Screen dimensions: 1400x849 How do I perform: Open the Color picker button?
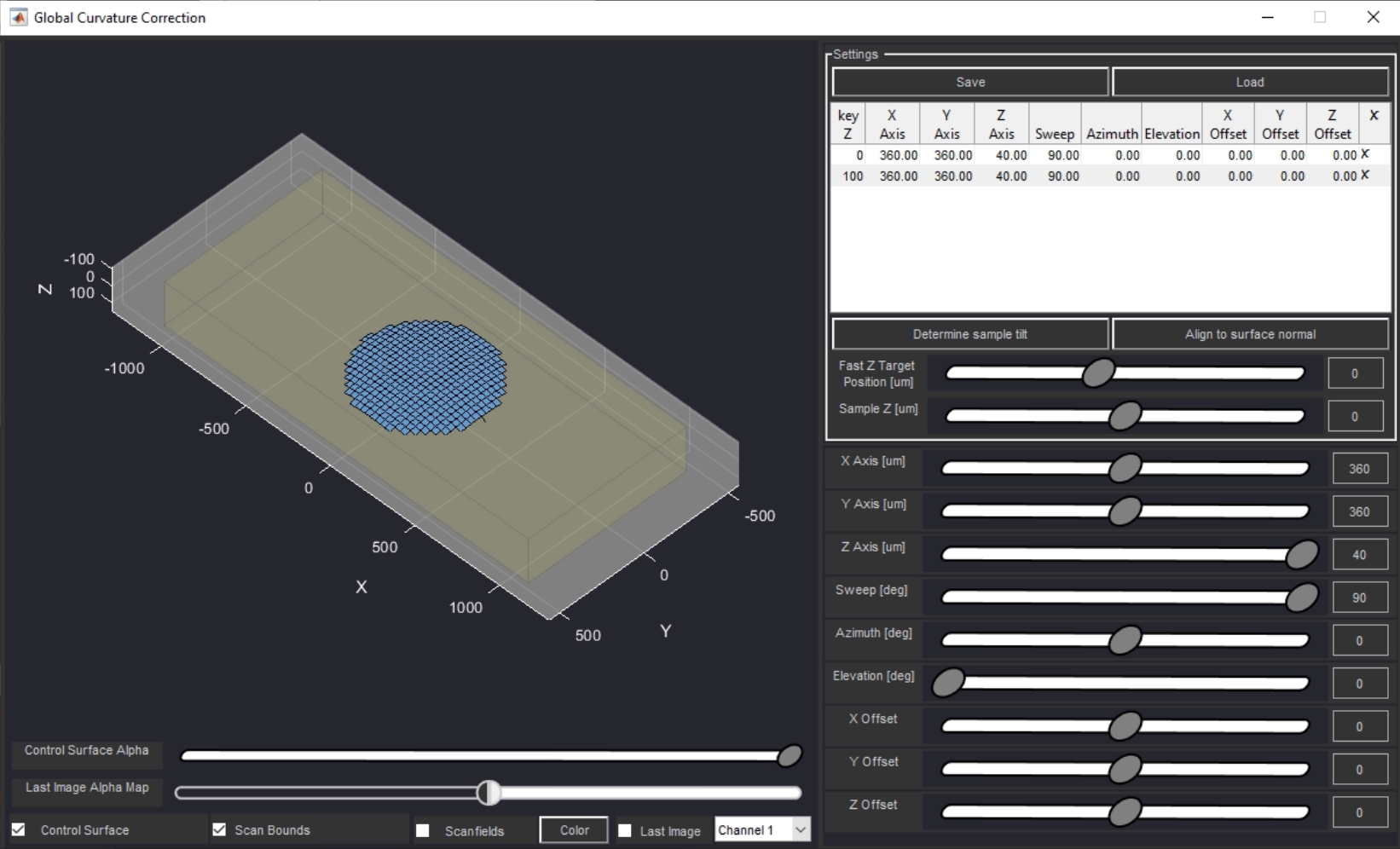tap(574, 829)
